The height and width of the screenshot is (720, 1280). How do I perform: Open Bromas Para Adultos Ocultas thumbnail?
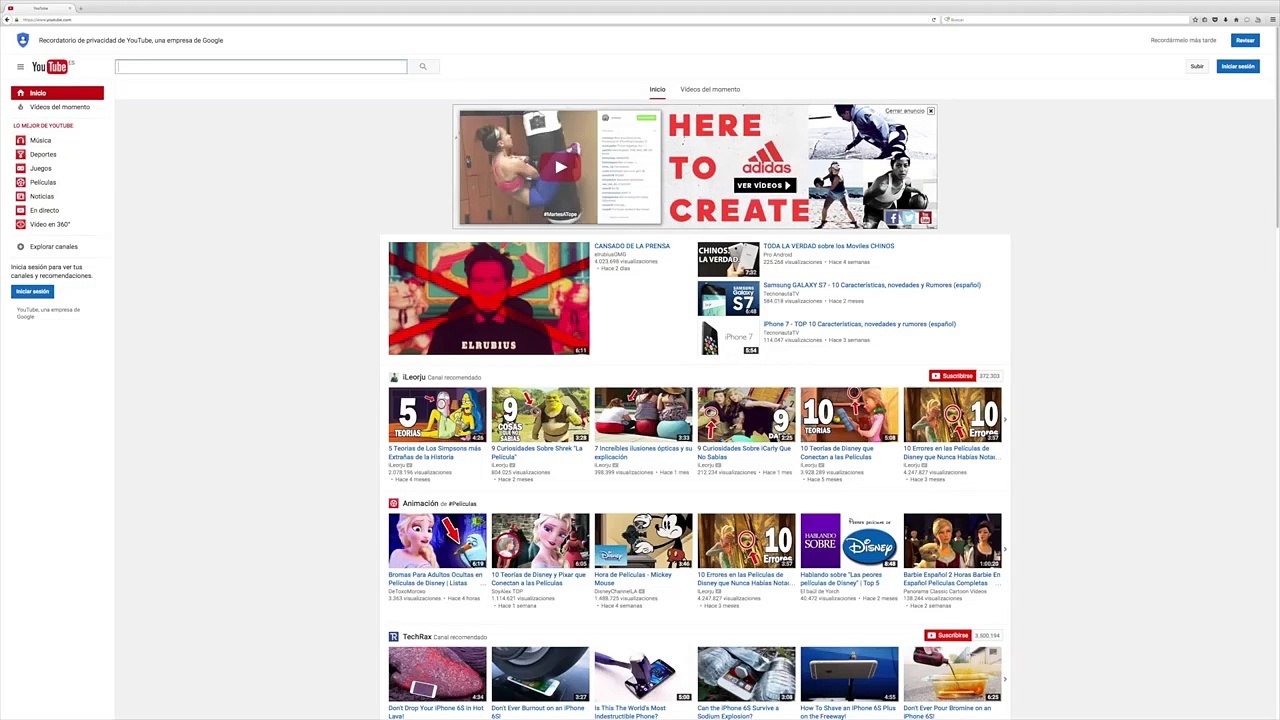pos(437,540)
